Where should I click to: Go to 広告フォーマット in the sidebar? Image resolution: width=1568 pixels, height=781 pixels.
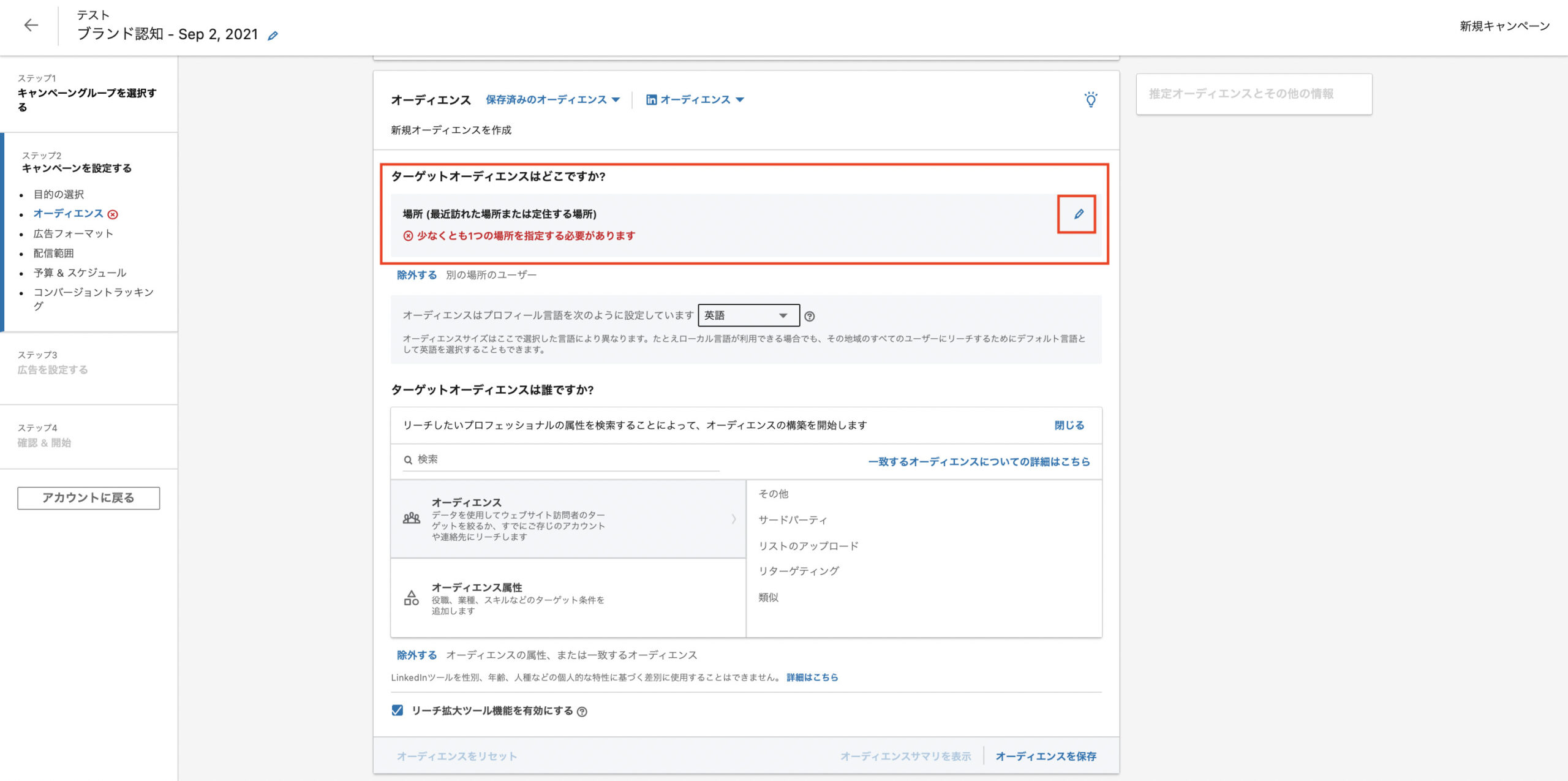point(73,233)
